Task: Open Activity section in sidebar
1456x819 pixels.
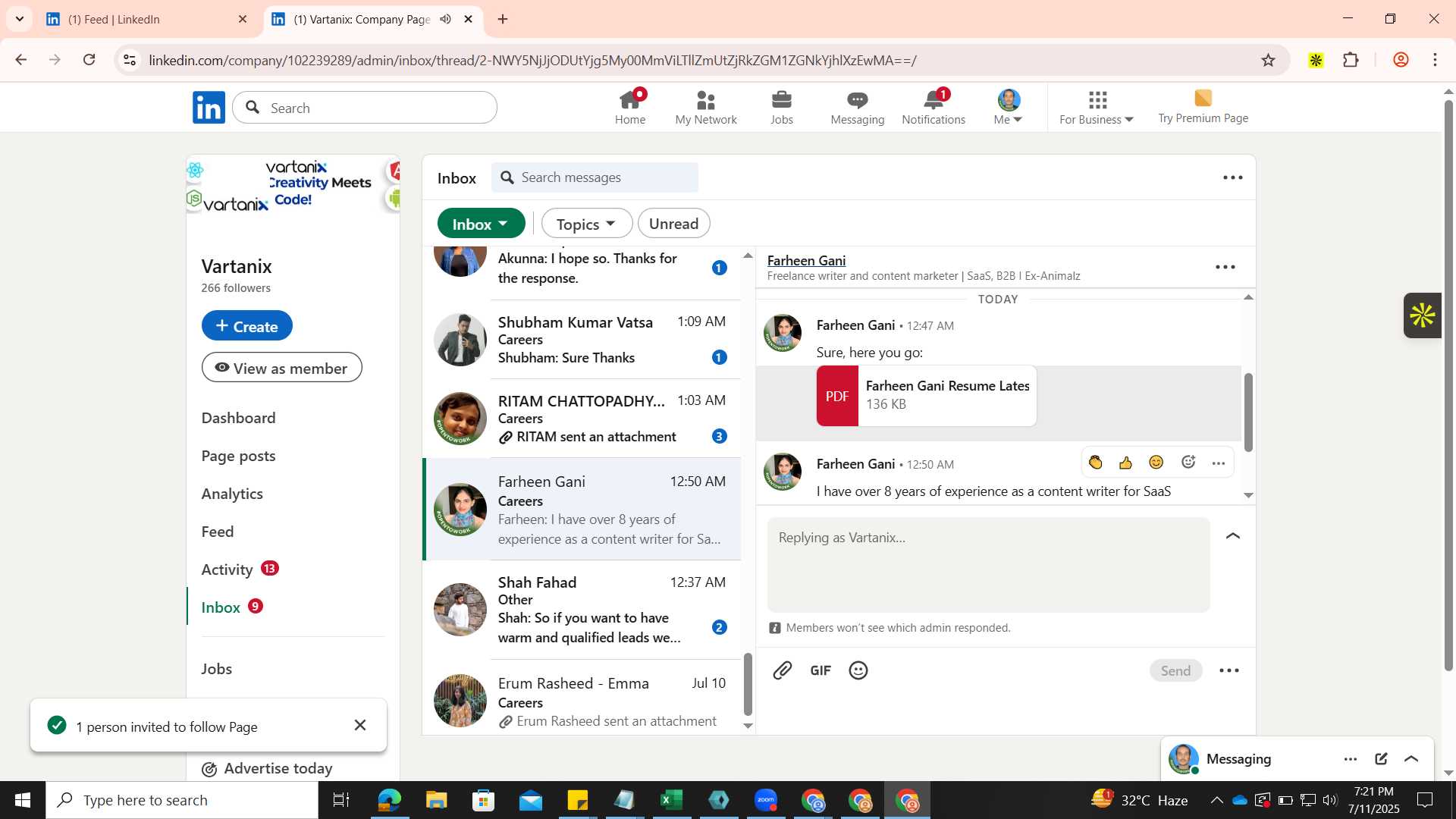Action: pos(227,570)
